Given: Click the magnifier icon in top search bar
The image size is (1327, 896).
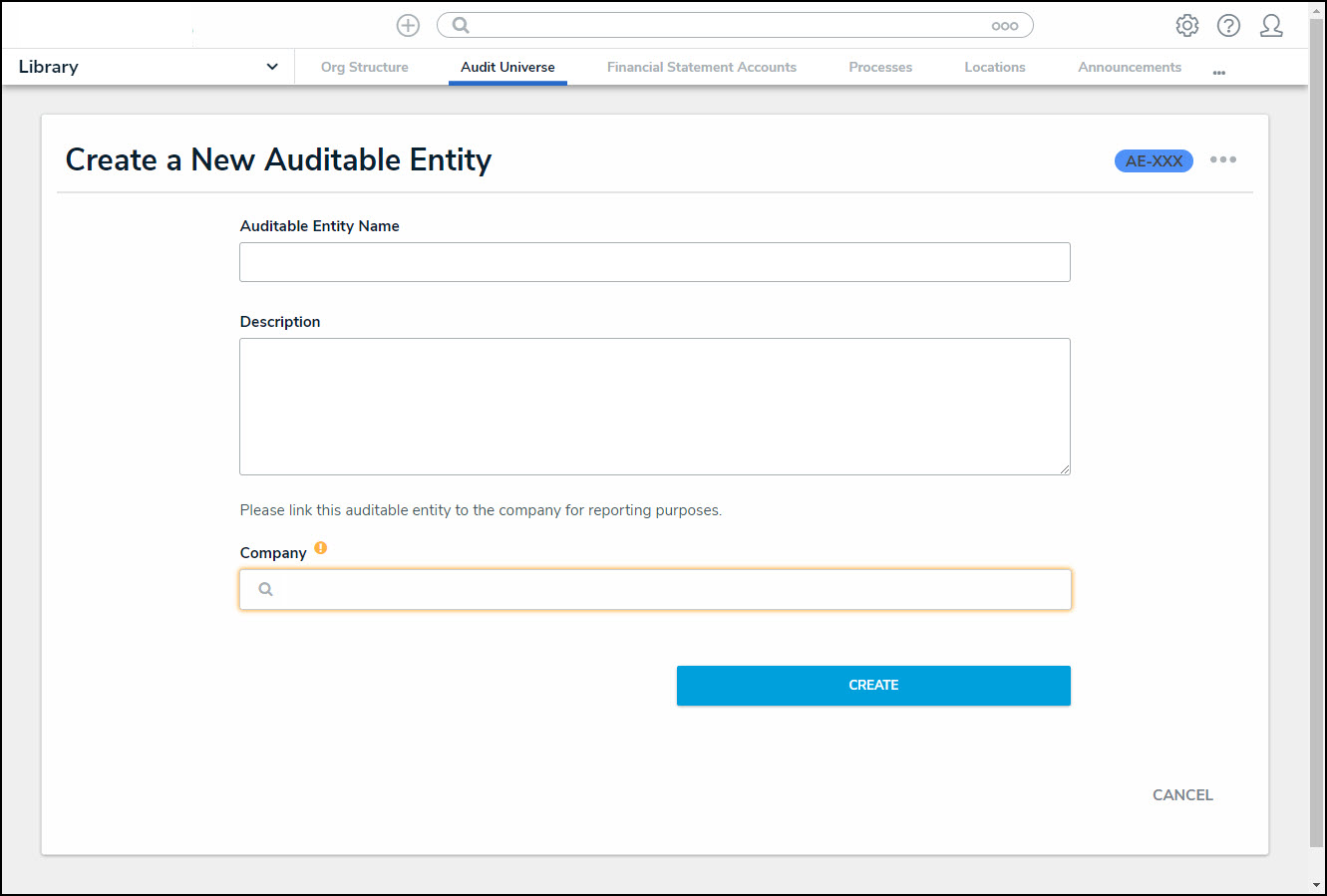Looking at the screenshot, I should click(x=461, y=26).
